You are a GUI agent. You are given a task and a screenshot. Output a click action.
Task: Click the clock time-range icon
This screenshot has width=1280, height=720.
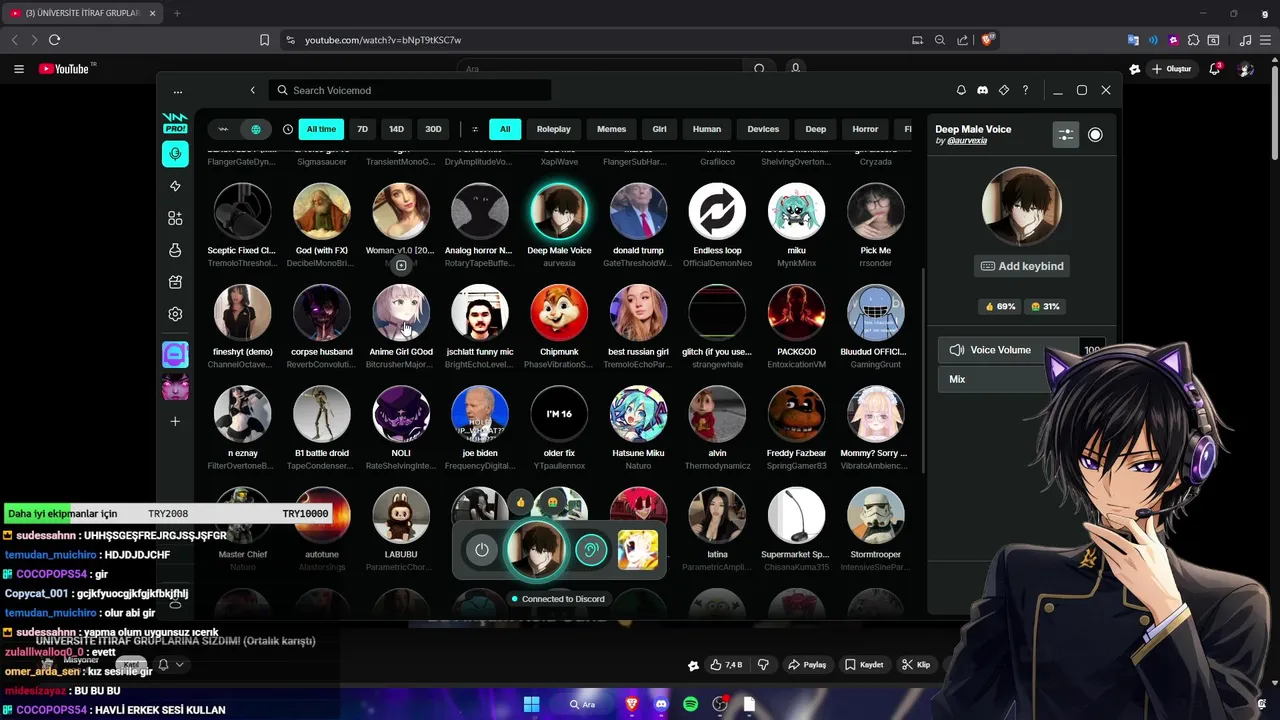pos(288,129)
